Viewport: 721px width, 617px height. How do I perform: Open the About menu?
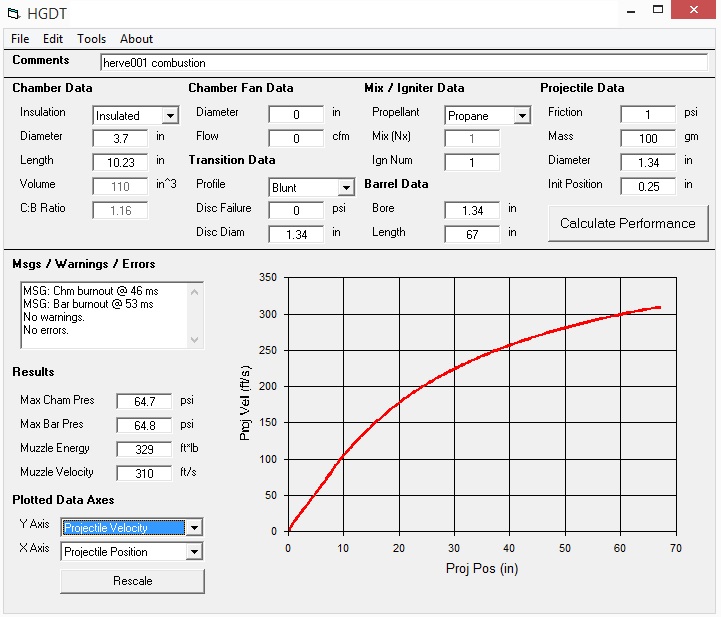tap(136, 39)
